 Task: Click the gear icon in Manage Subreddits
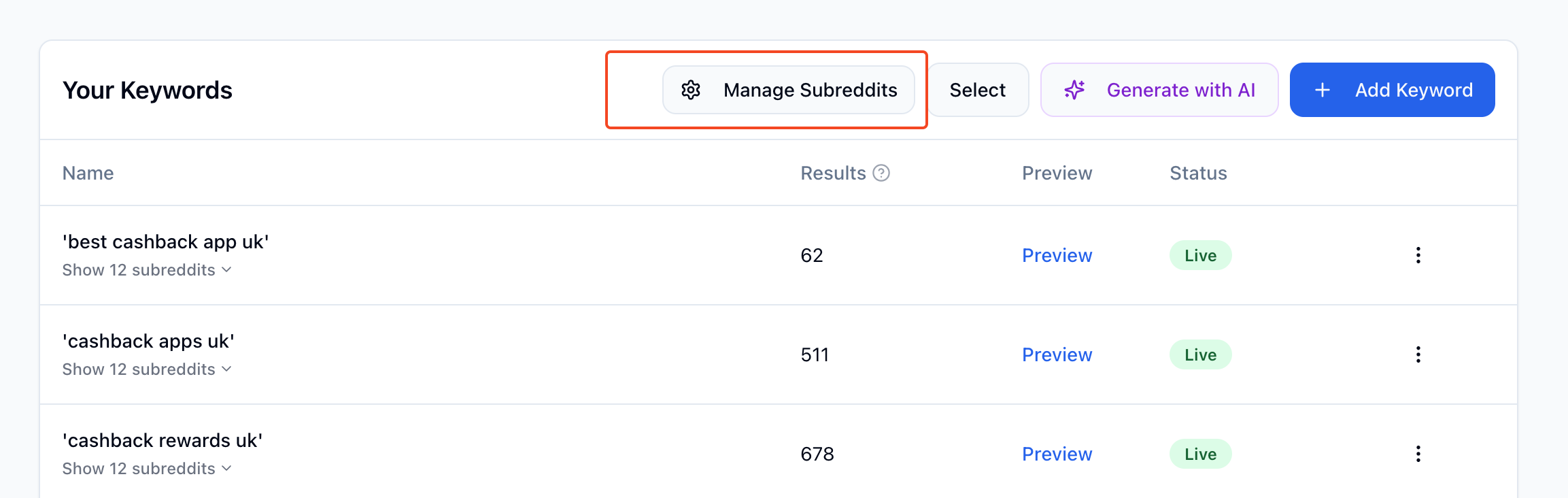point(691,90)
